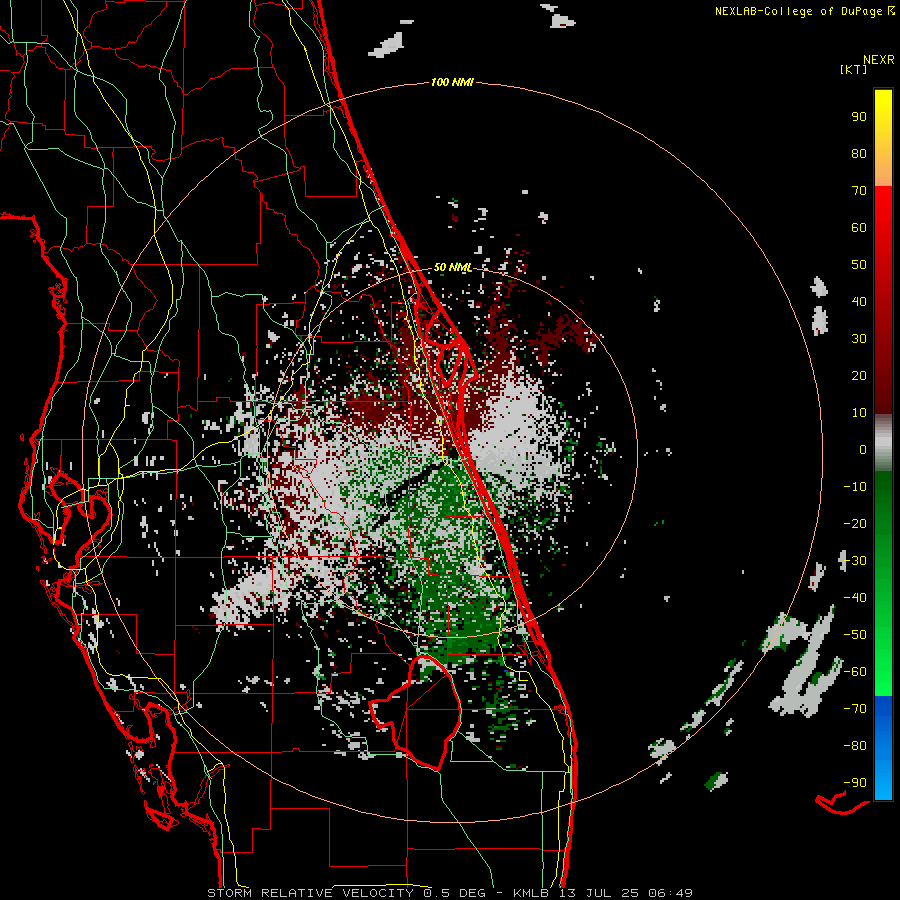Click the -50 knot scale label
Viewport: 900px width, 900px height.
click(855, 635)
